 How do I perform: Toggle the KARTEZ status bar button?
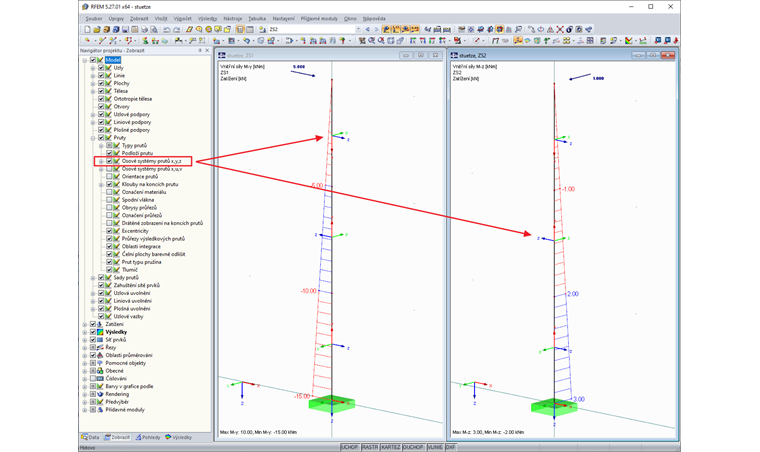390,447
